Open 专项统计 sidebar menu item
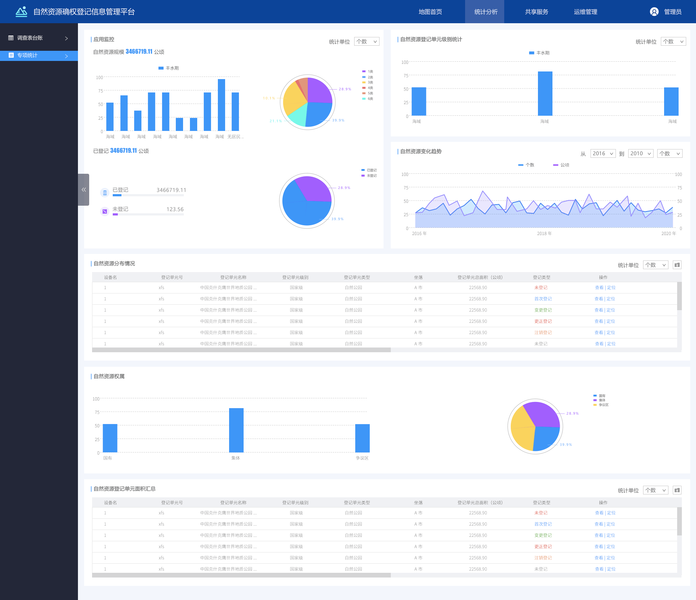 click(39, 55)
